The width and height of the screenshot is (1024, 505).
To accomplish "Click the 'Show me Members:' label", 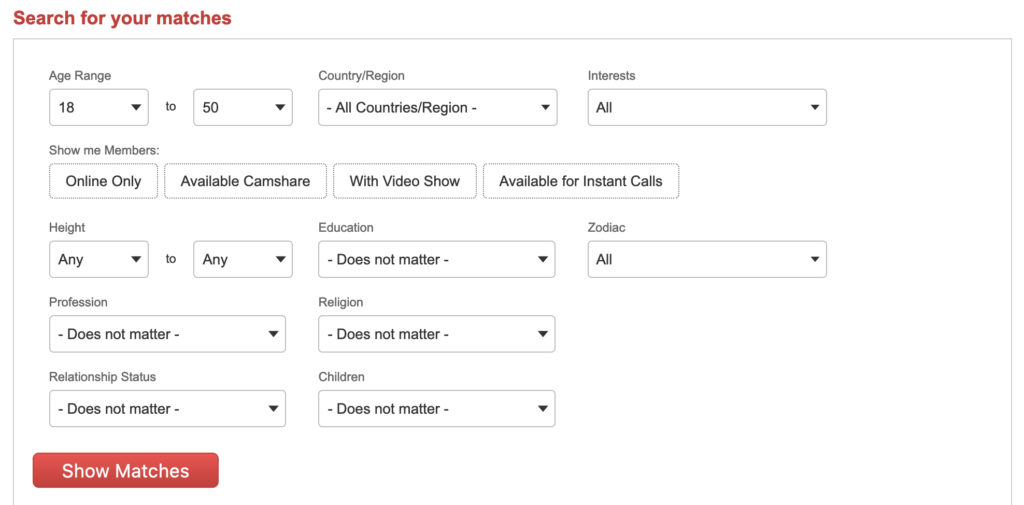I will point(104,150).
